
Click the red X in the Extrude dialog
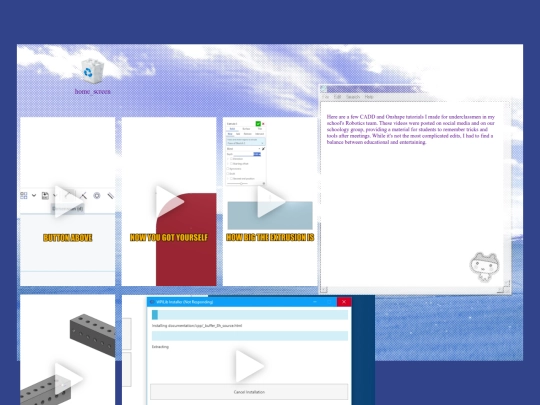tap(263, 124)
